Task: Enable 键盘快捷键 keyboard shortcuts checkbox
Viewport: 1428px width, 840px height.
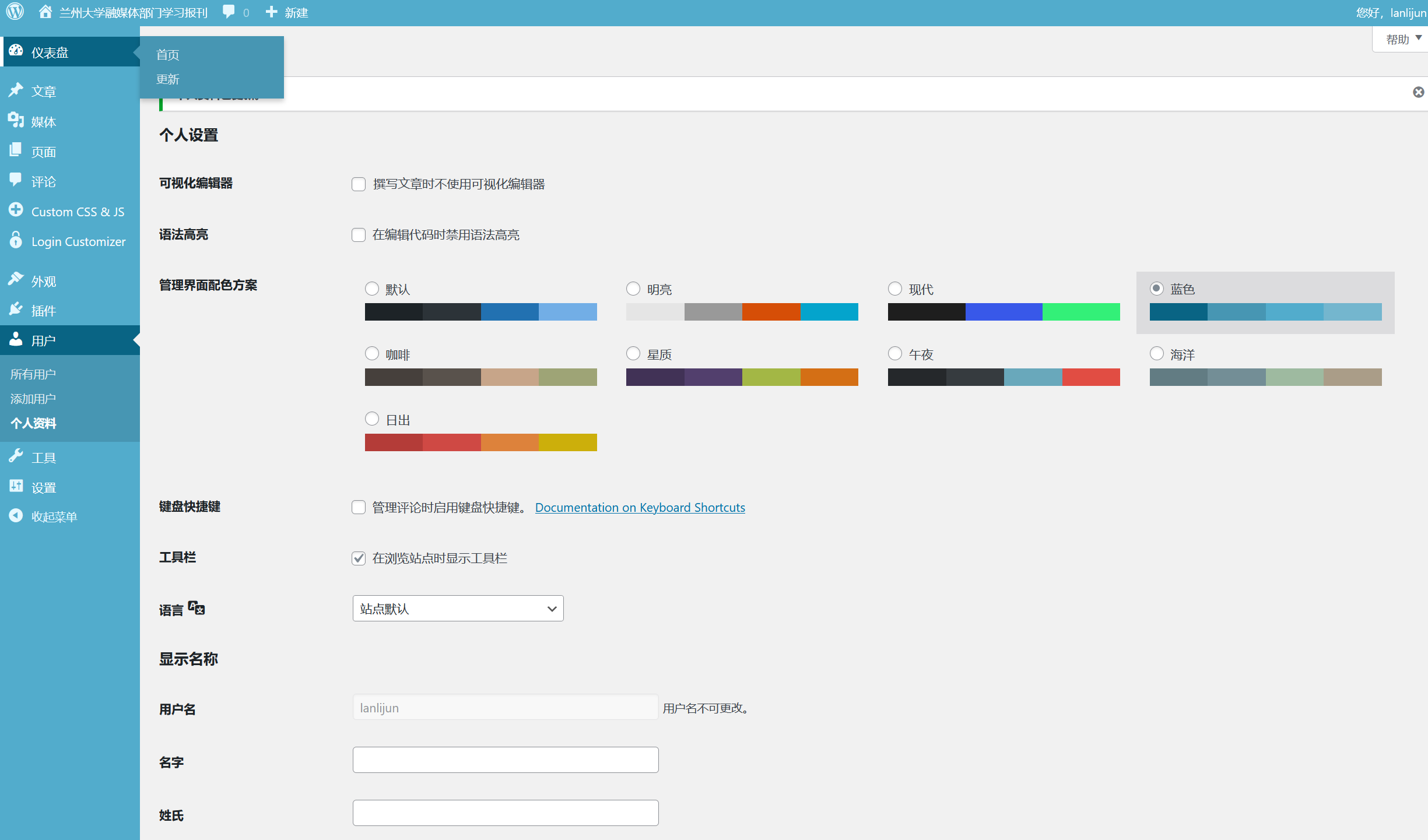Action: [358, 507]
